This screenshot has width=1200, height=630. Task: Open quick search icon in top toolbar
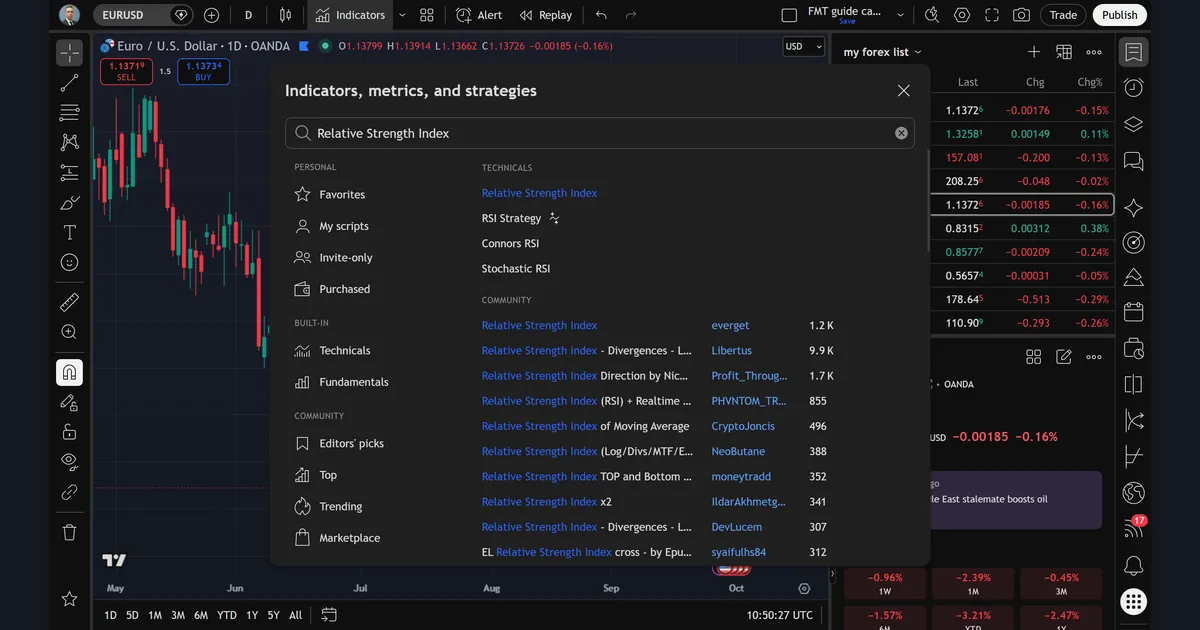pos(932,15)
